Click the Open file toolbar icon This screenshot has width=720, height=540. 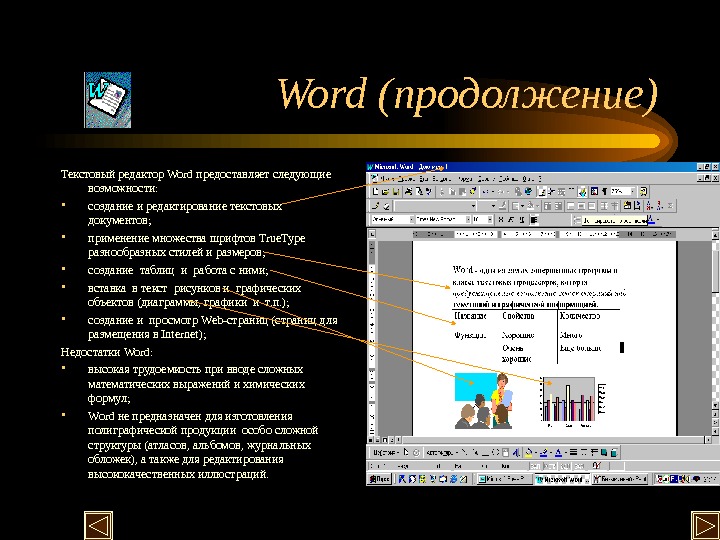coord(385,192)
